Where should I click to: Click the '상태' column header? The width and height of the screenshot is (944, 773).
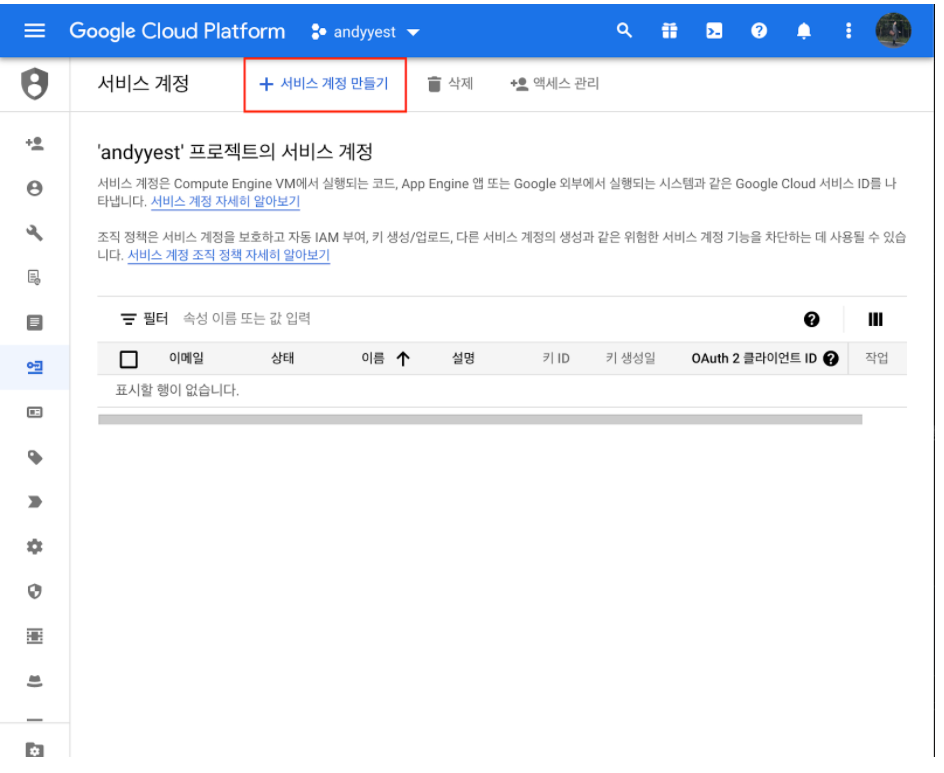pyautogui.click(x=282, y=359)
